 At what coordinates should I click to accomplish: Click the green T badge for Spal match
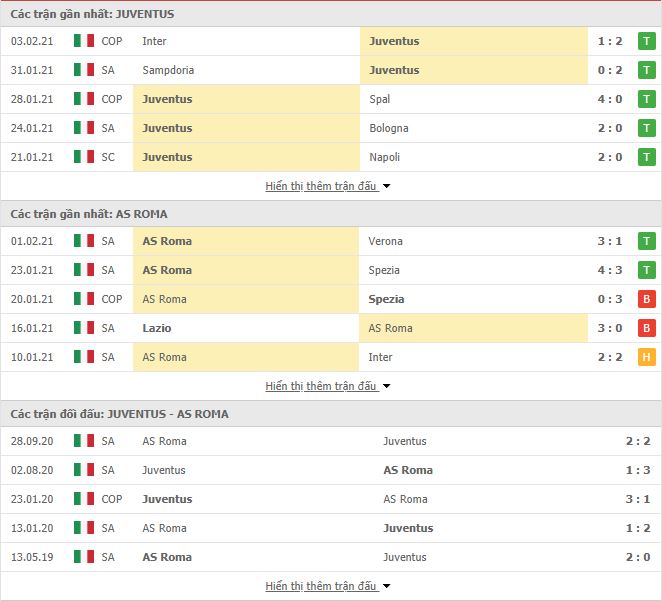pos(646,99)
